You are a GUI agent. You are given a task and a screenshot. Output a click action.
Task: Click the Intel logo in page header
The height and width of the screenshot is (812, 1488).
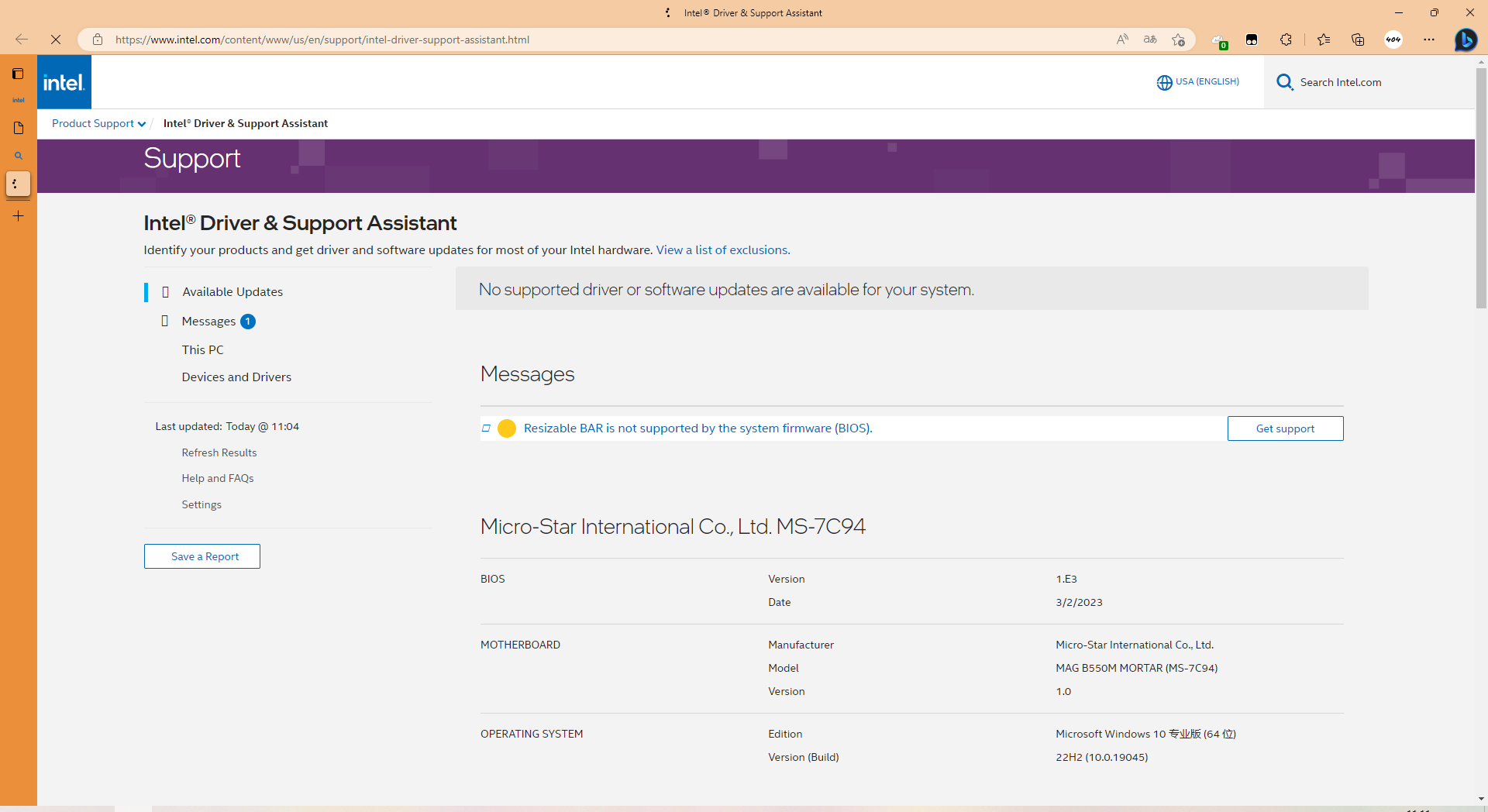(x=64, y=82)
